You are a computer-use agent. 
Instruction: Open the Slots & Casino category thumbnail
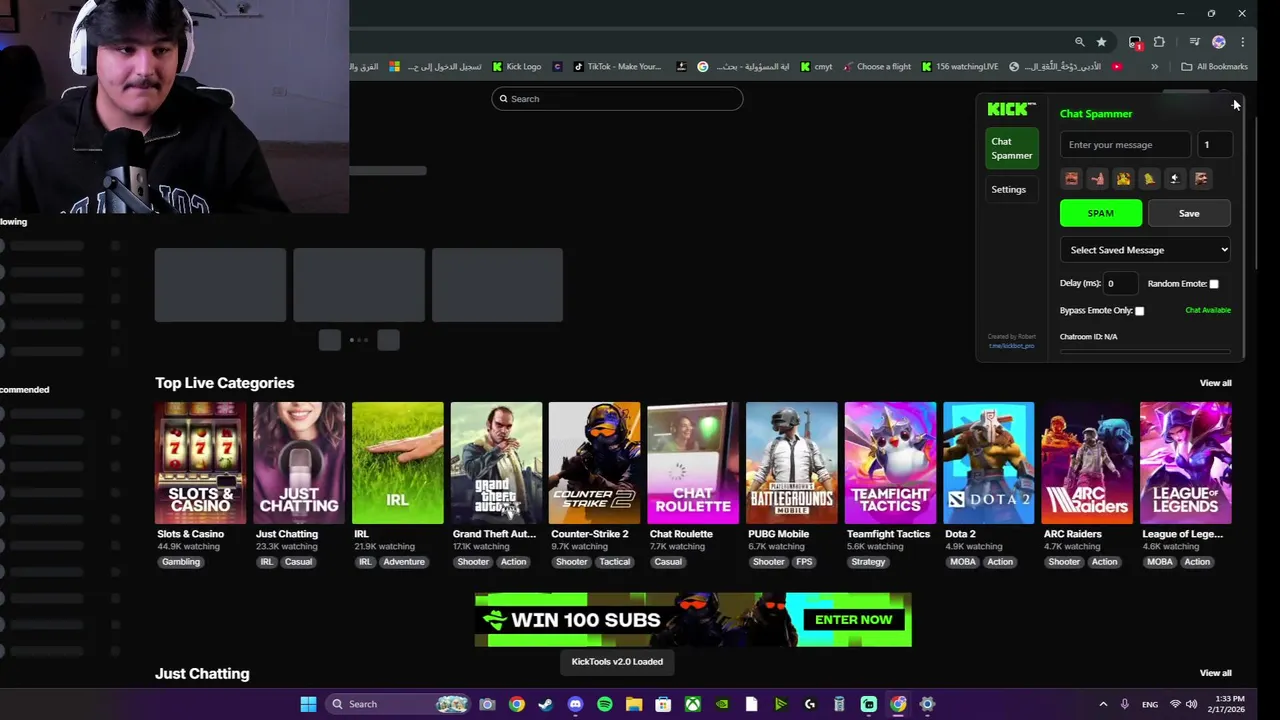click(200, 463)
